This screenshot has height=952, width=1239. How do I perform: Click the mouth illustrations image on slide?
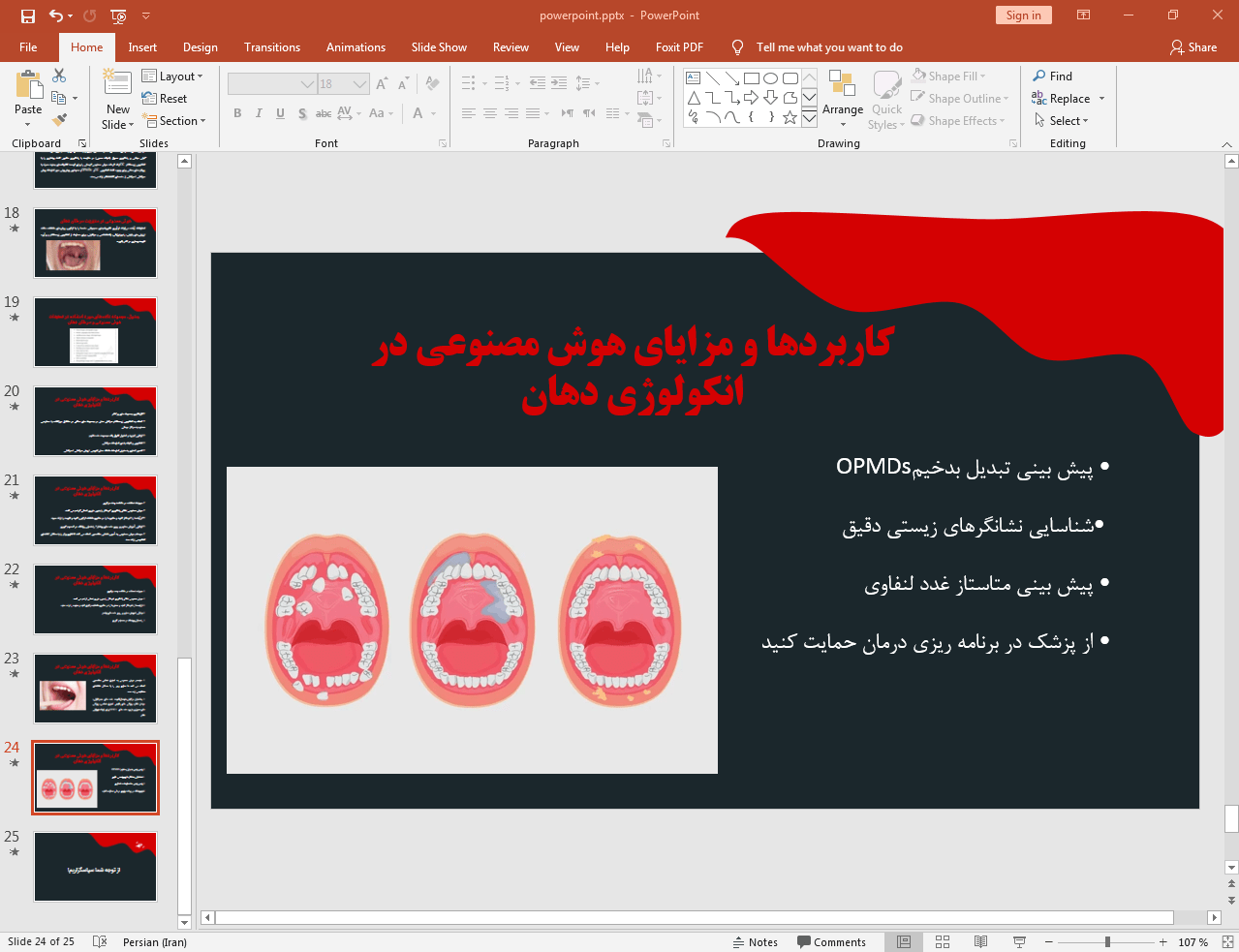tap(472, 620)
